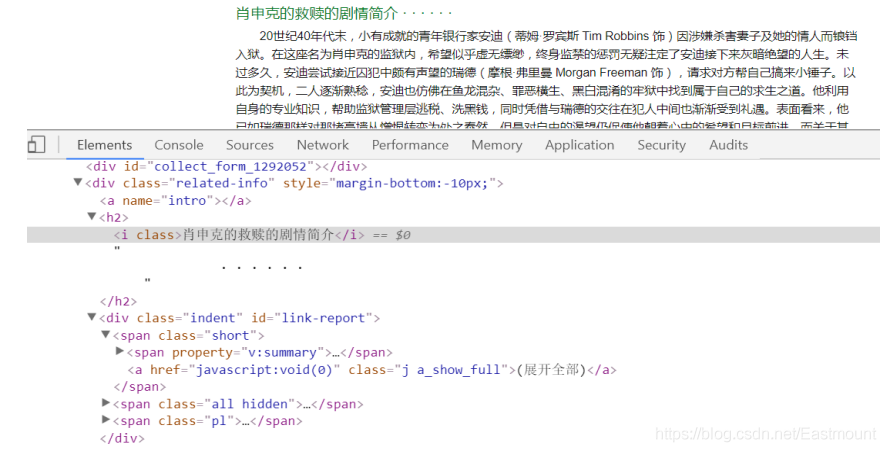Image resolution: width=886 pixels, height=452 pixels.
Task: Click the green 肖申克的救赎的剧情简介 page heading
Action: 317,13
